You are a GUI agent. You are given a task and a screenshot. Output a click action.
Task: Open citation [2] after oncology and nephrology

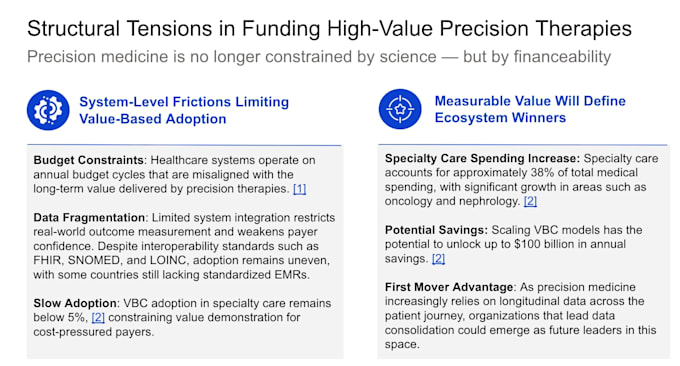click(530, 201)
